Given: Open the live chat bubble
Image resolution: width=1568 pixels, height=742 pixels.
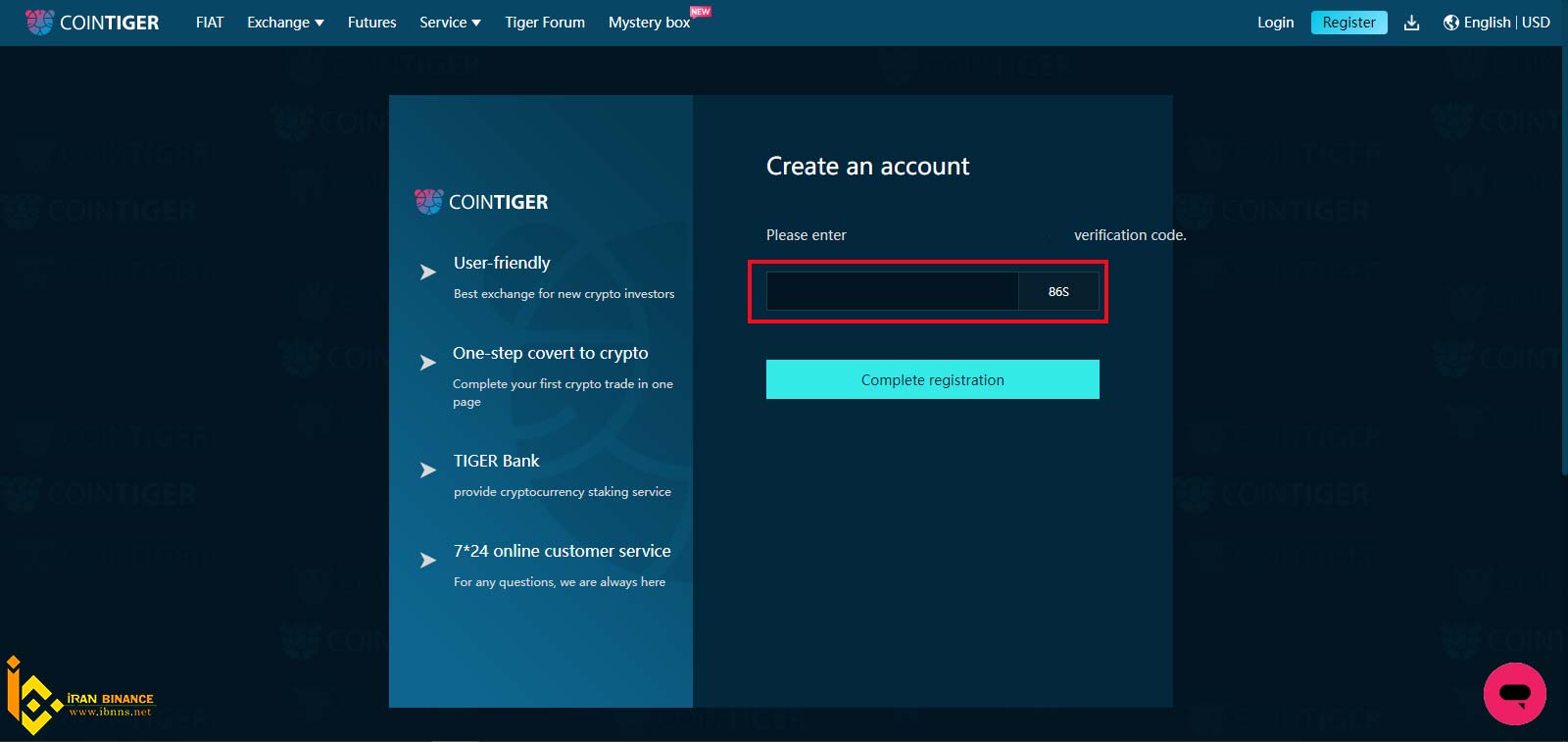Looking at the screenshot, I should coord(1514,694).
